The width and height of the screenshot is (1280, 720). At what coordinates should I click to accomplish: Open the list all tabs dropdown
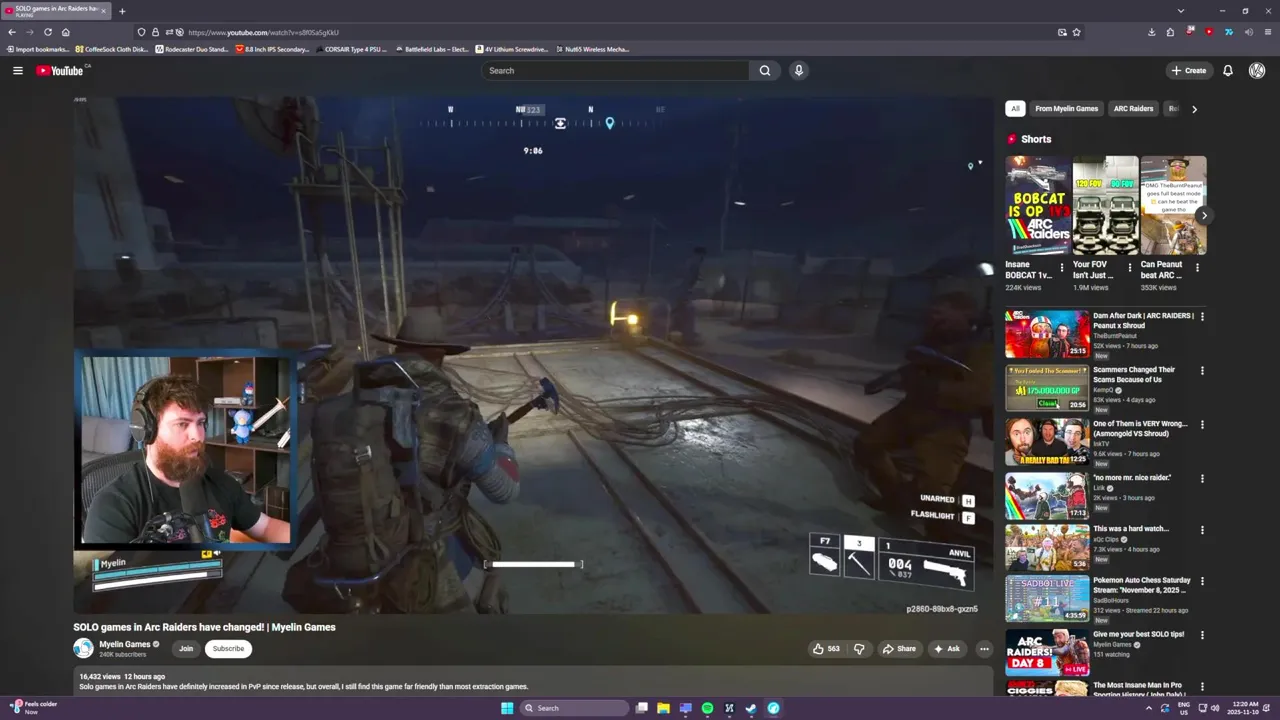[x=1180, y=11]
